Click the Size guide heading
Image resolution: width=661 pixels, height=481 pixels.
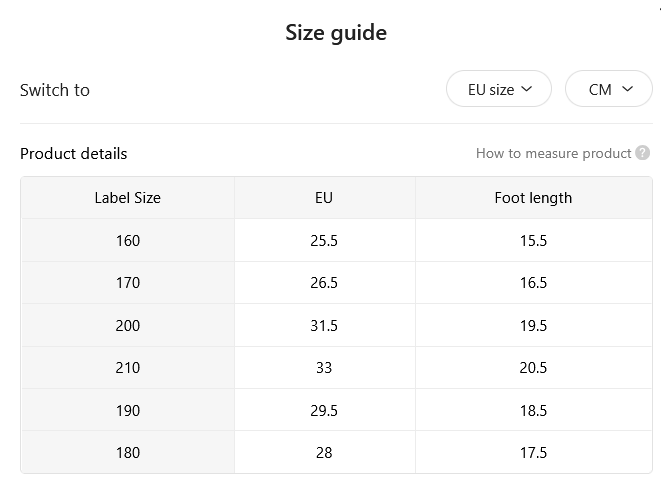click(x=336, y=33)
